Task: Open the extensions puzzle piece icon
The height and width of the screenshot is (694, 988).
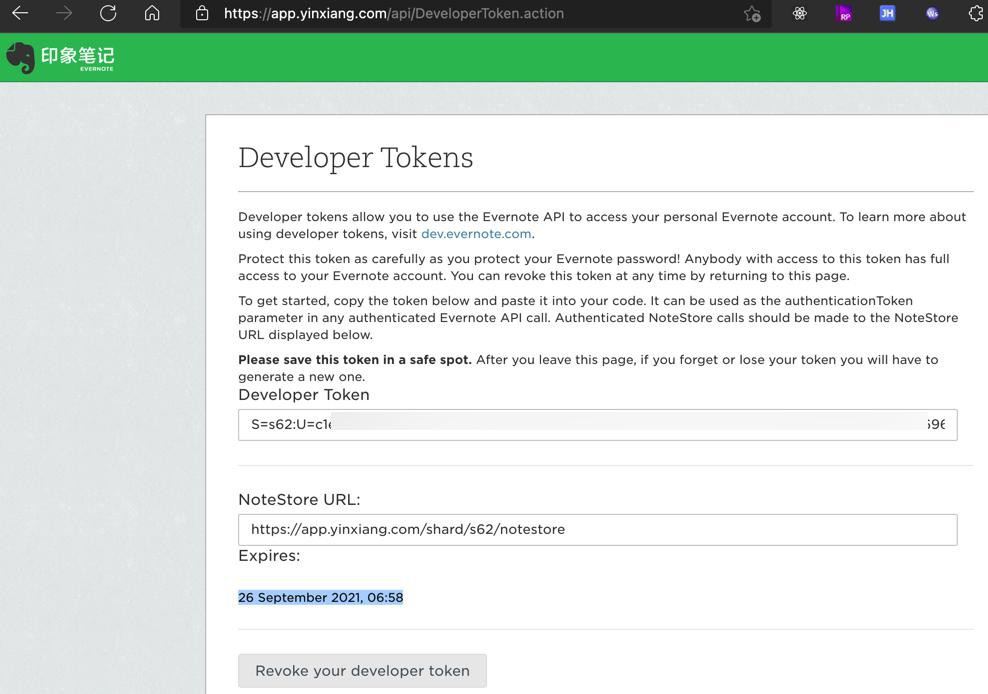Action: click(x=976, y=13)
